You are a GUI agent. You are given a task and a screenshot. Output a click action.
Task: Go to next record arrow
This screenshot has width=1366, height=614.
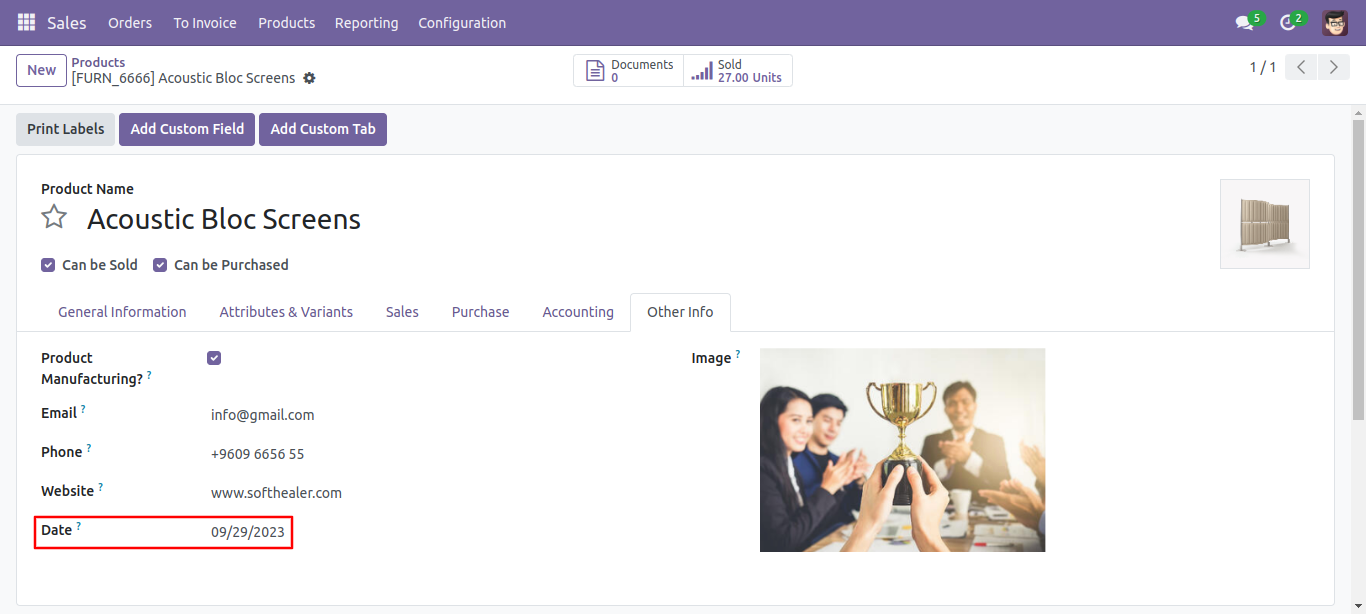1333,67
